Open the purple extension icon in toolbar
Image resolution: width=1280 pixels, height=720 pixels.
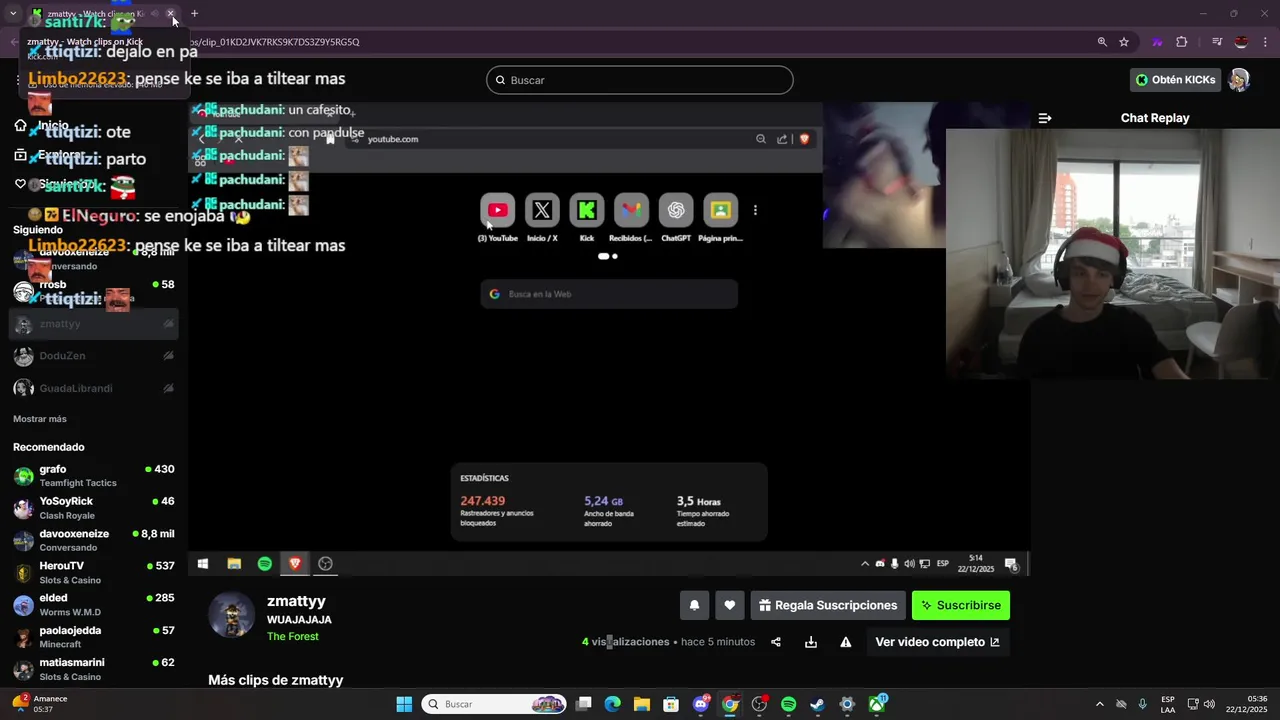pyautogui.click(x=1157, y=42)
